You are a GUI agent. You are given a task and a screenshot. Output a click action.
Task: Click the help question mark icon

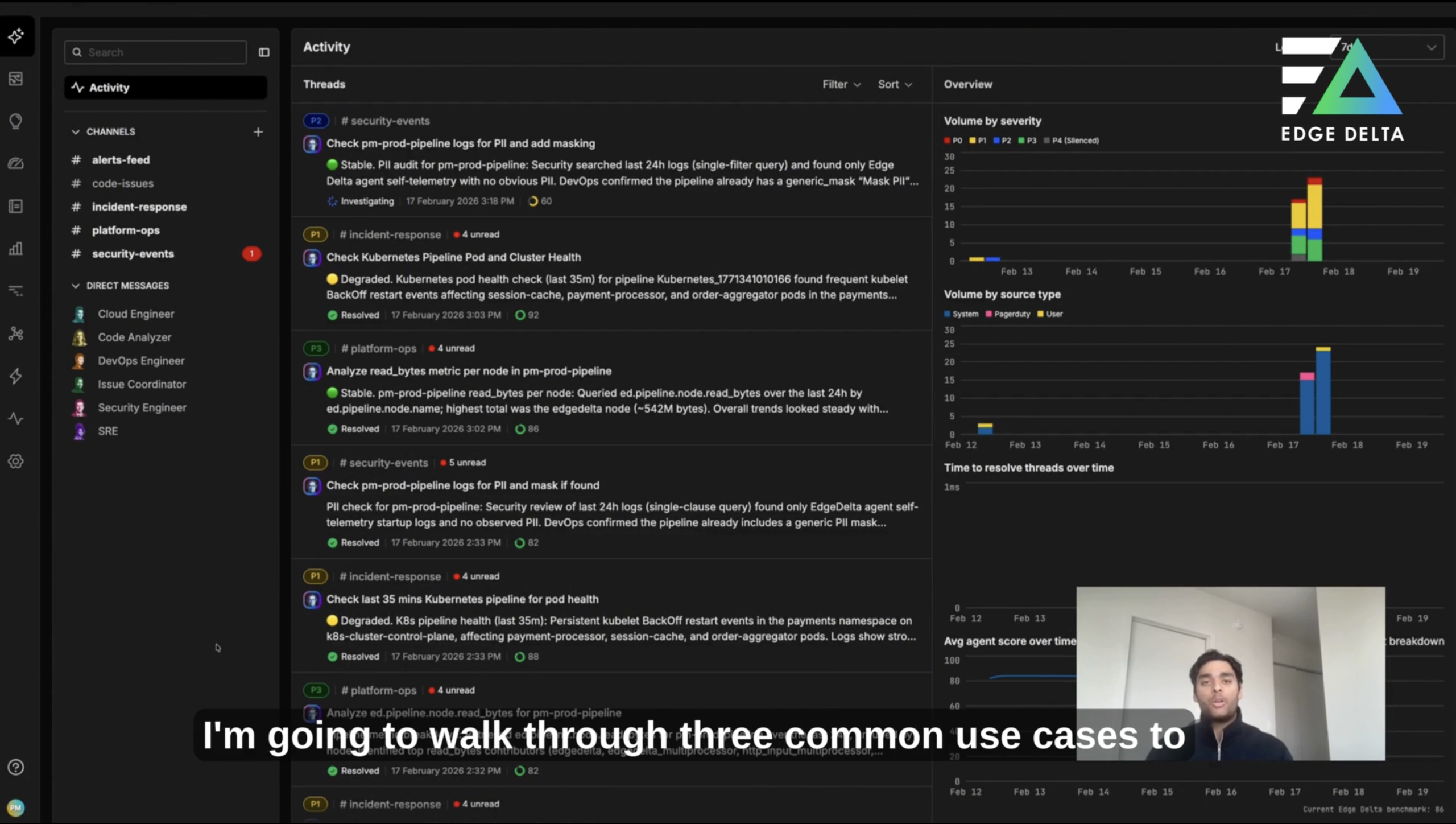click(x=16, y=767)
